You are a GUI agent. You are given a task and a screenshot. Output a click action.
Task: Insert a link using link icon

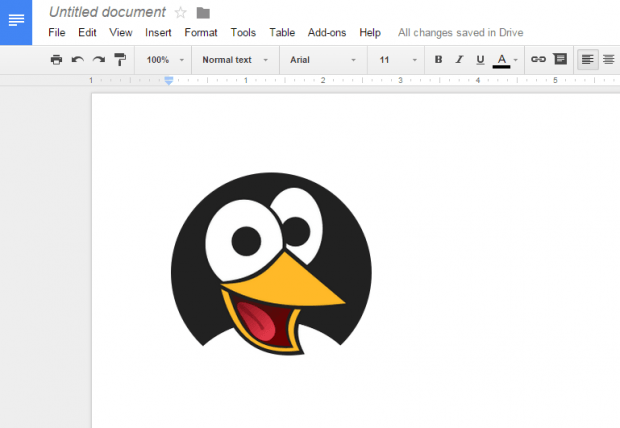[x=538, y=59]
